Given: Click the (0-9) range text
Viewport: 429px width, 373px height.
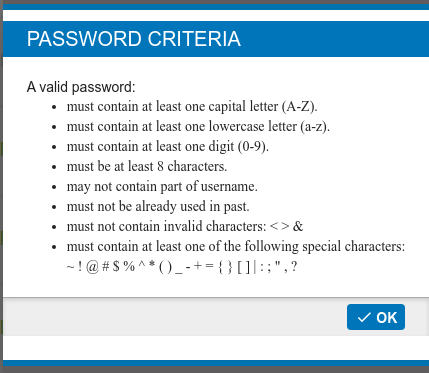Looking at the screenshot, I should click(x=253, y=147).
